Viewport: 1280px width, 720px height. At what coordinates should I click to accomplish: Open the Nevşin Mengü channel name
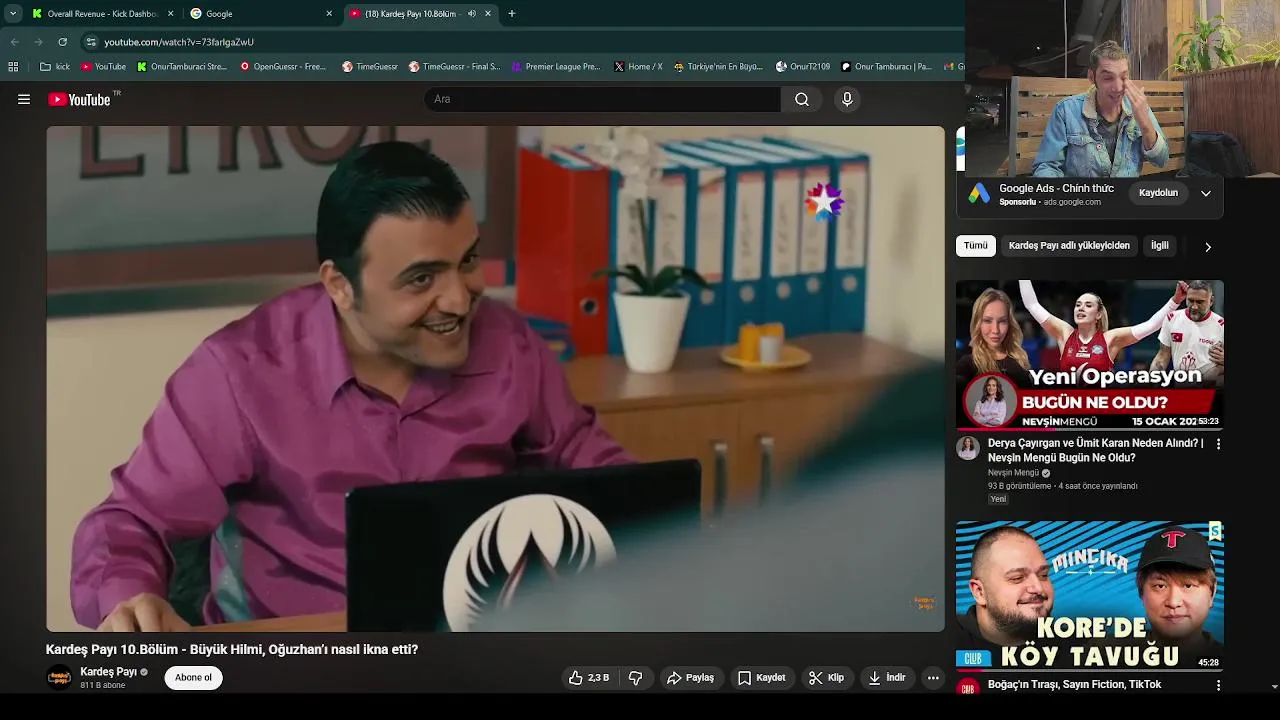tap(1013, 473)
